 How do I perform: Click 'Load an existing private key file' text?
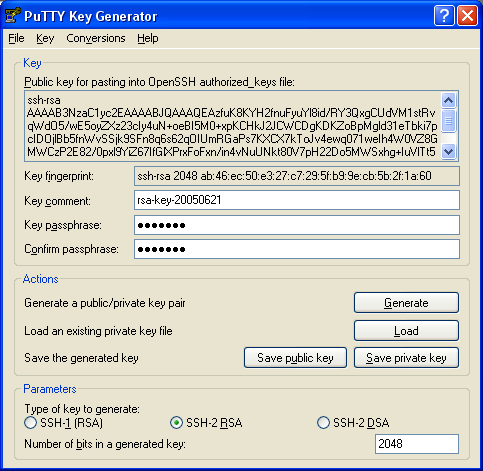(98, 331)
